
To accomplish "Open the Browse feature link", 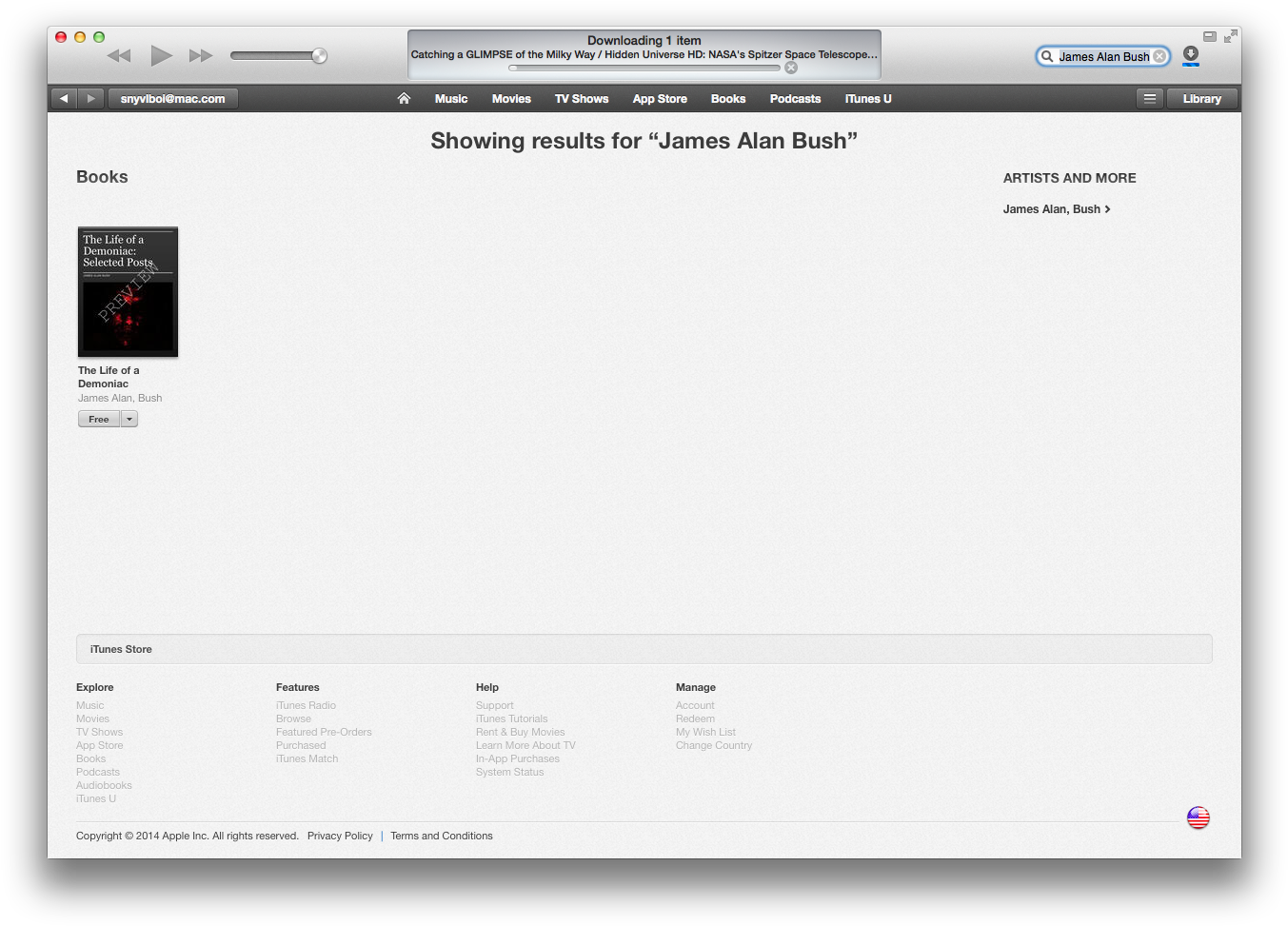I will click(293, 719).
